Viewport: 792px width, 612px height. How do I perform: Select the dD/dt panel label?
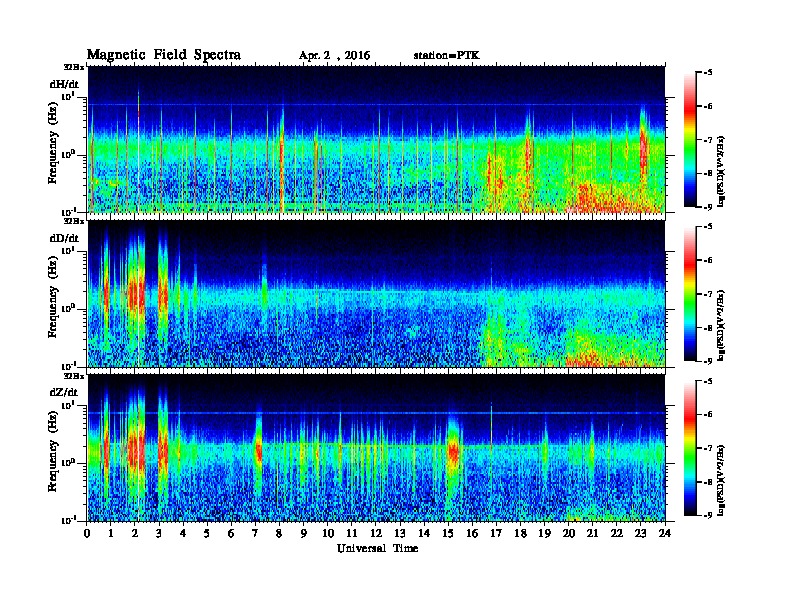64,238
